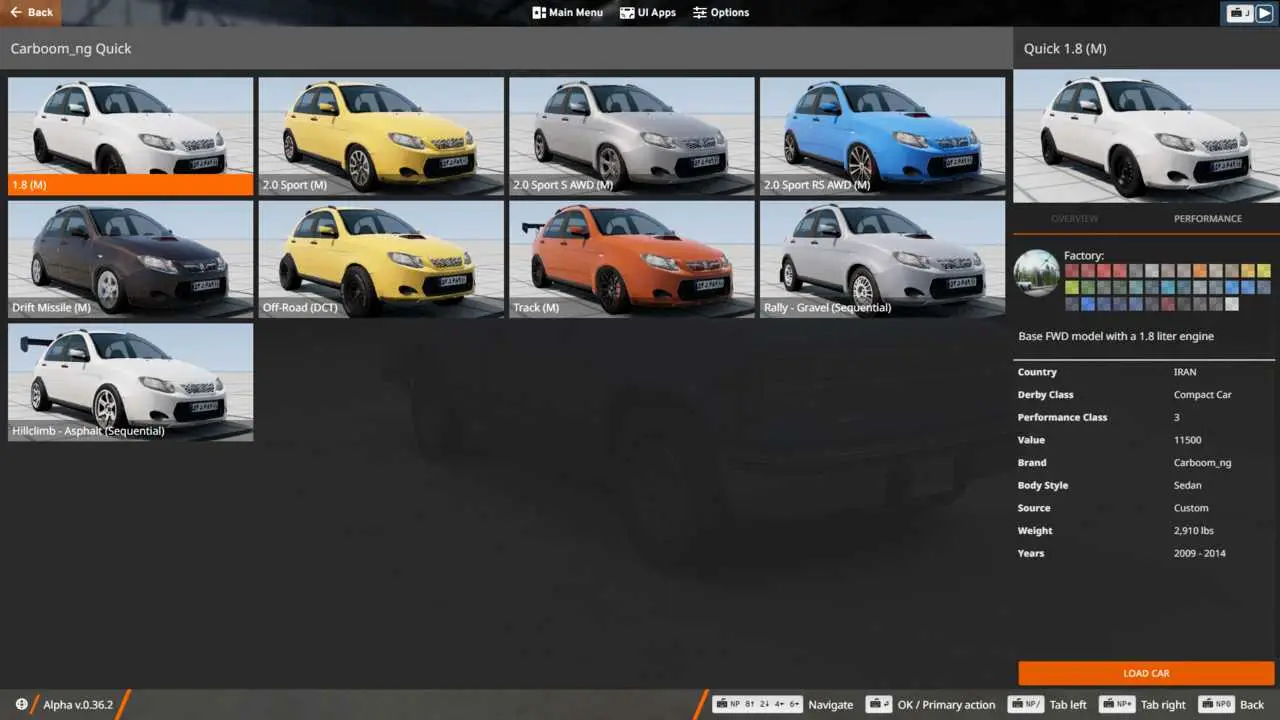Screen dimensions: 1280x720
Task: Select Rally - Gravel (Sequential) configuration
Action: (882, 259)
